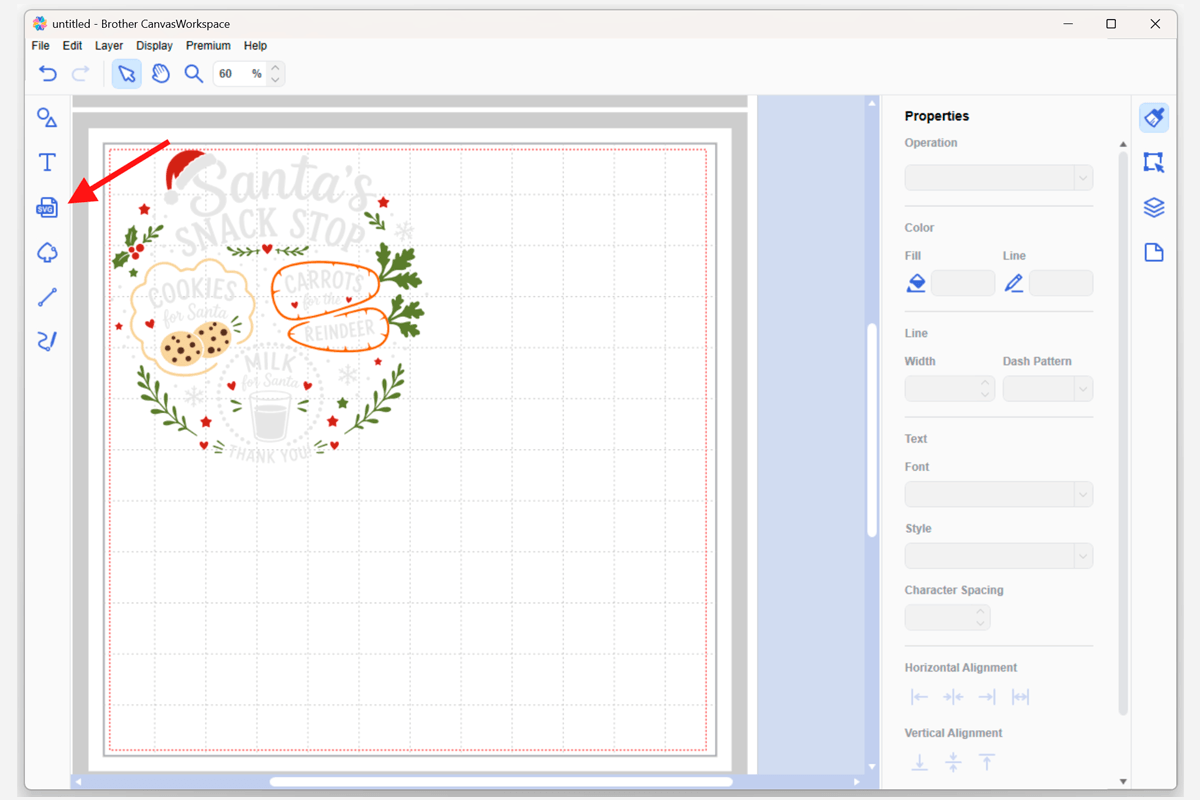Click the SVG import icon
Screen dimensions: 1200x800
click(x=47, y=208)
